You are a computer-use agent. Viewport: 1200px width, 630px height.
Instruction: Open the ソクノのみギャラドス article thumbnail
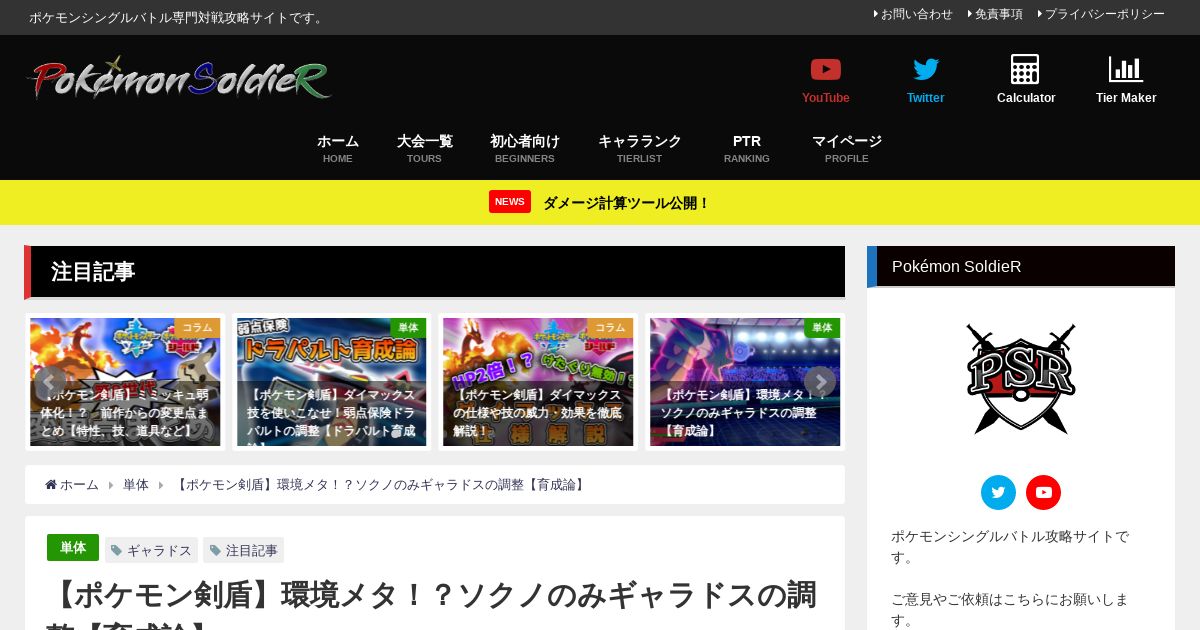(x=745, y=382)
